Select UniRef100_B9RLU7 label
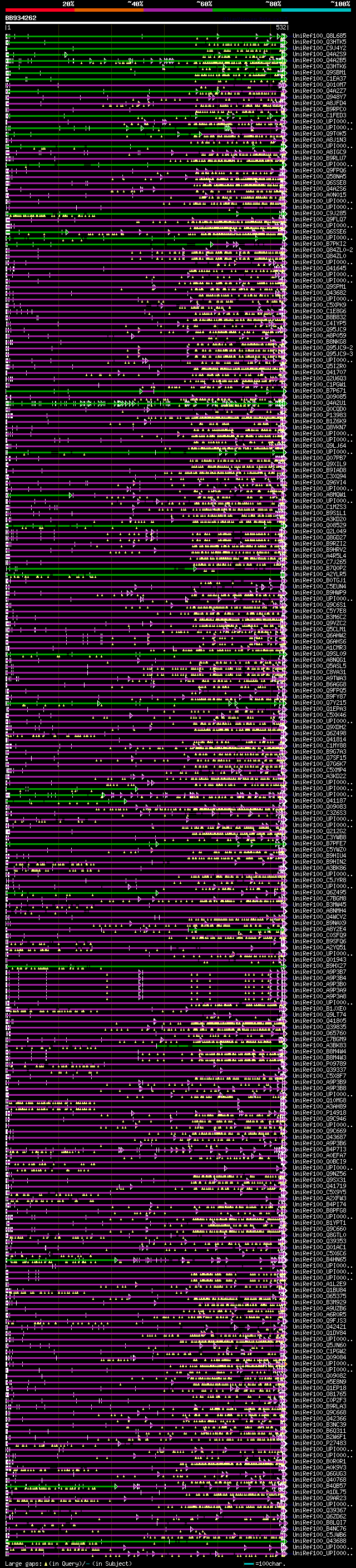356x1568 pixels. click(319, 159)
